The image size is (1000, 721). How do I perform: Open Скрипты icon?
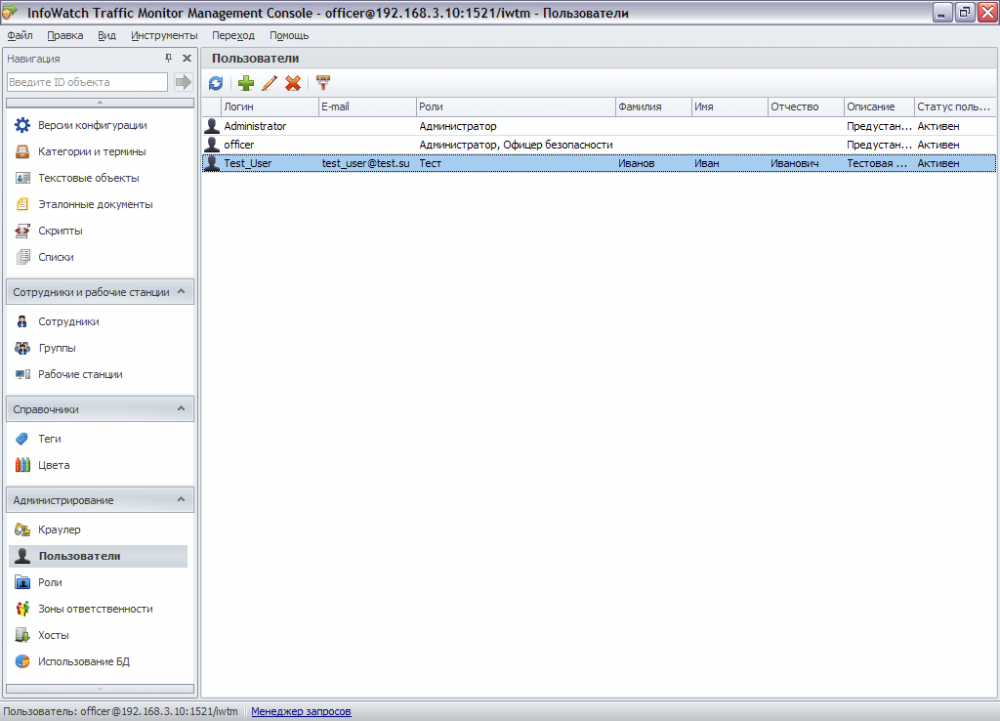(22, 231)
